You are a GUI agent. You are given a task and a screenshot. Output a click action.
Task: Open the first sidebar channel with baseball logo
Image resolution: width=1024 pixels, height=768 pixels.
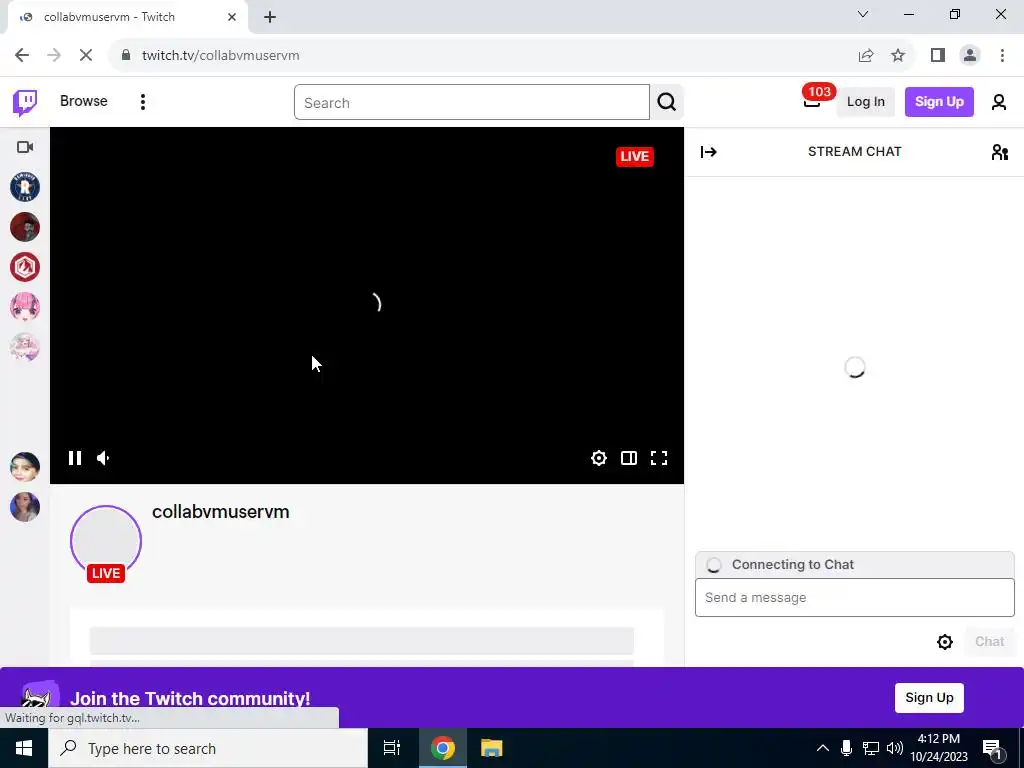tap(25, 187)
